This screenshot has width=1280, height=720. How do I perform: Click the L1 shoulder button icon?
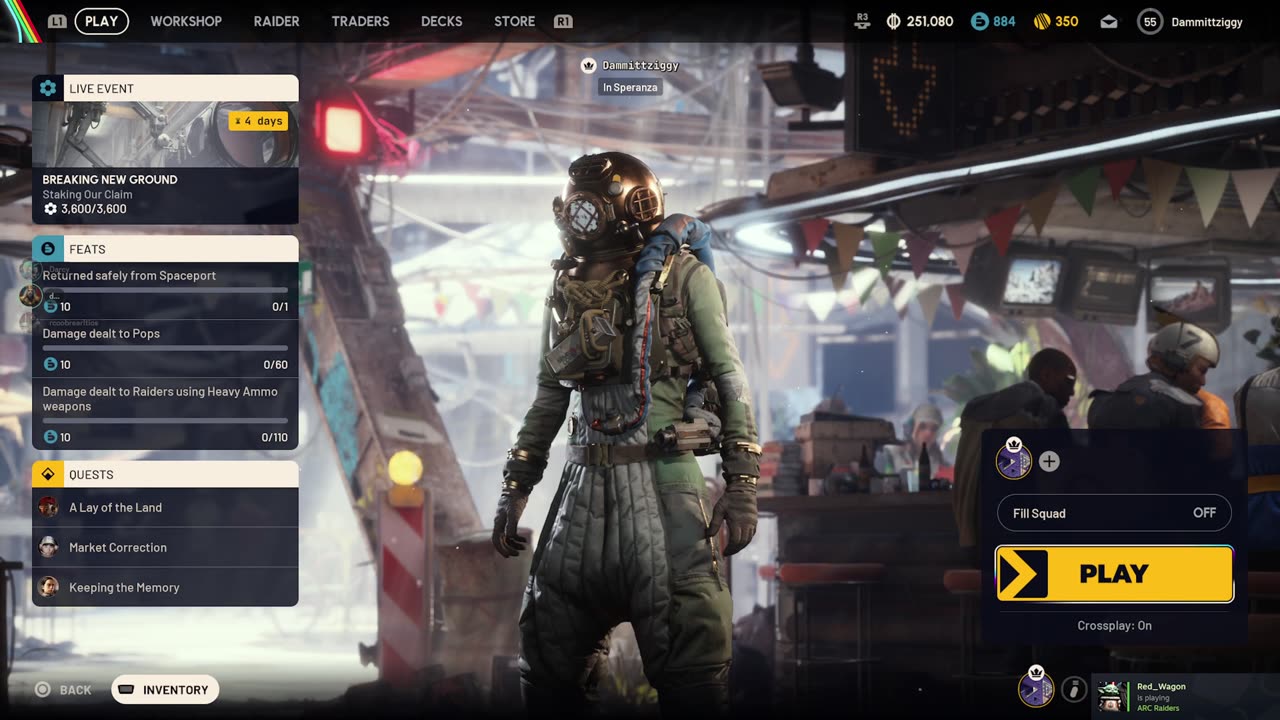click(57, 21)
